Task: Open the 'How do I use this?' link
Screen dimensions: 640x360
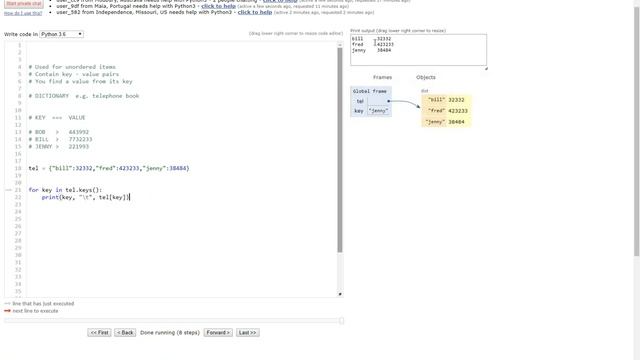Action: tap(23, 13)
